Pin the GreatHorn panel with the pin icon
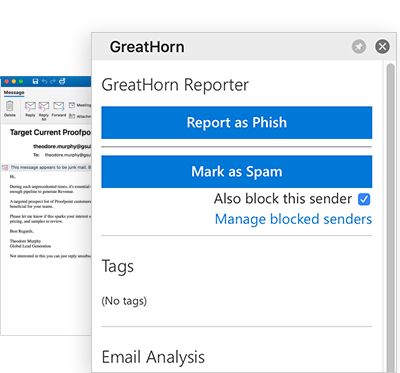 [x=359, y=47]
